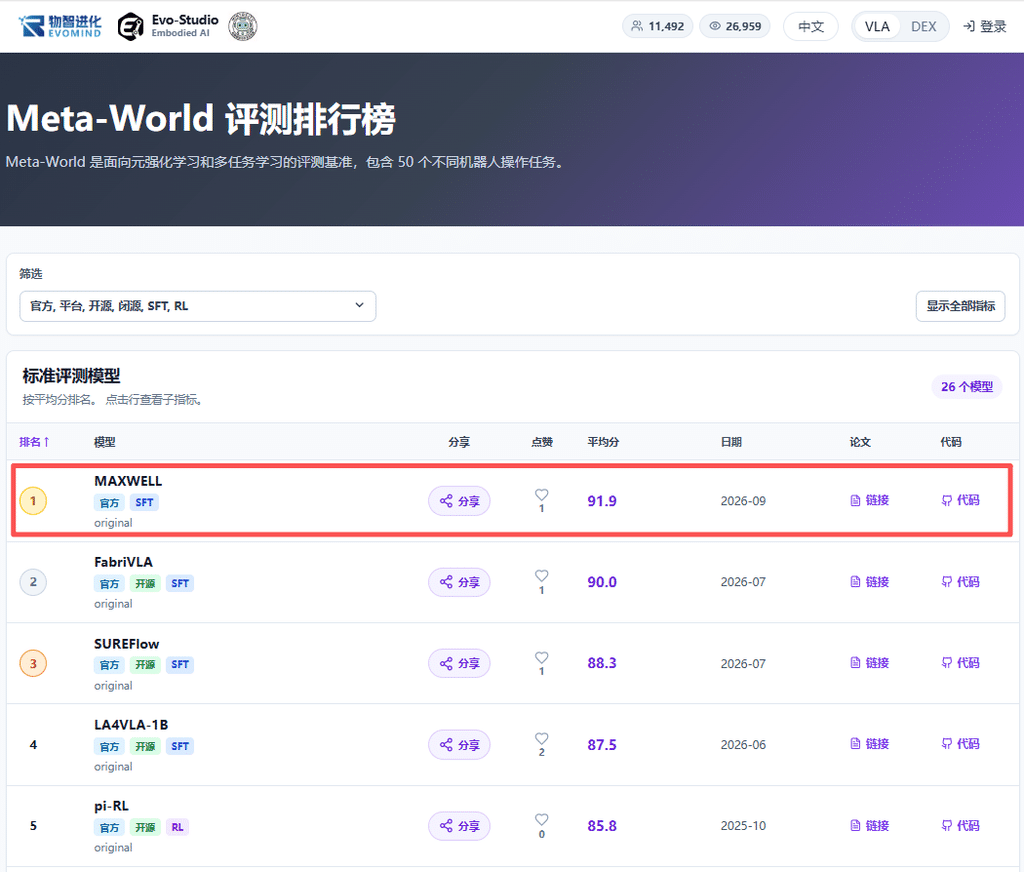Open the pi-RL paper link

[x=869, y=825]
